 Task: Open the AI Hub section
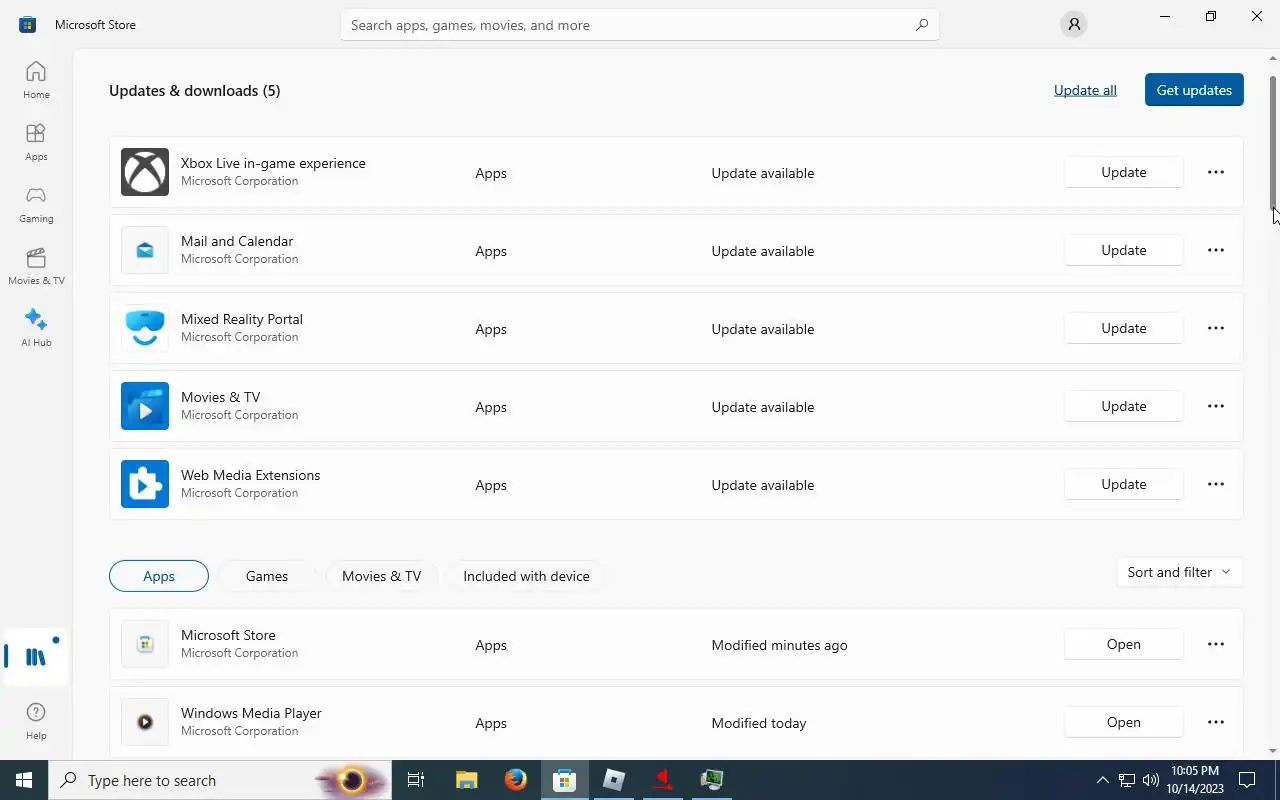(36, 328)
